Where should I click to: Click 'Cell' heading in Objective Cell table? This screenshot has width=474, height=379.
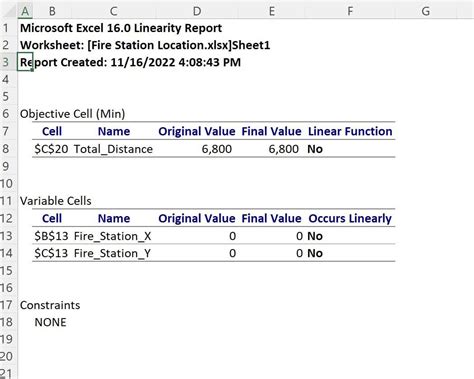tap(52, 131)
